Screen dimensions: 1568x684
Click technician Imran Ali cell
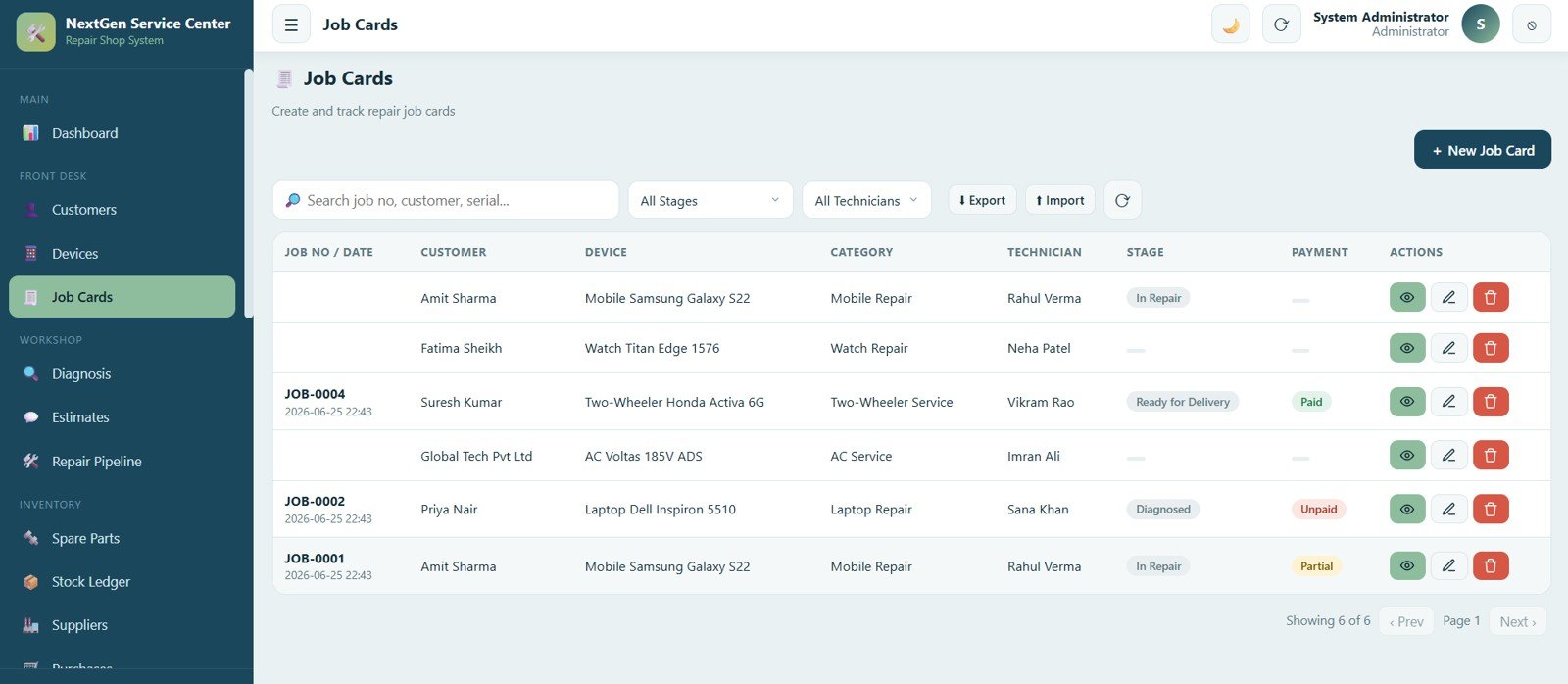coord(1033,456)
